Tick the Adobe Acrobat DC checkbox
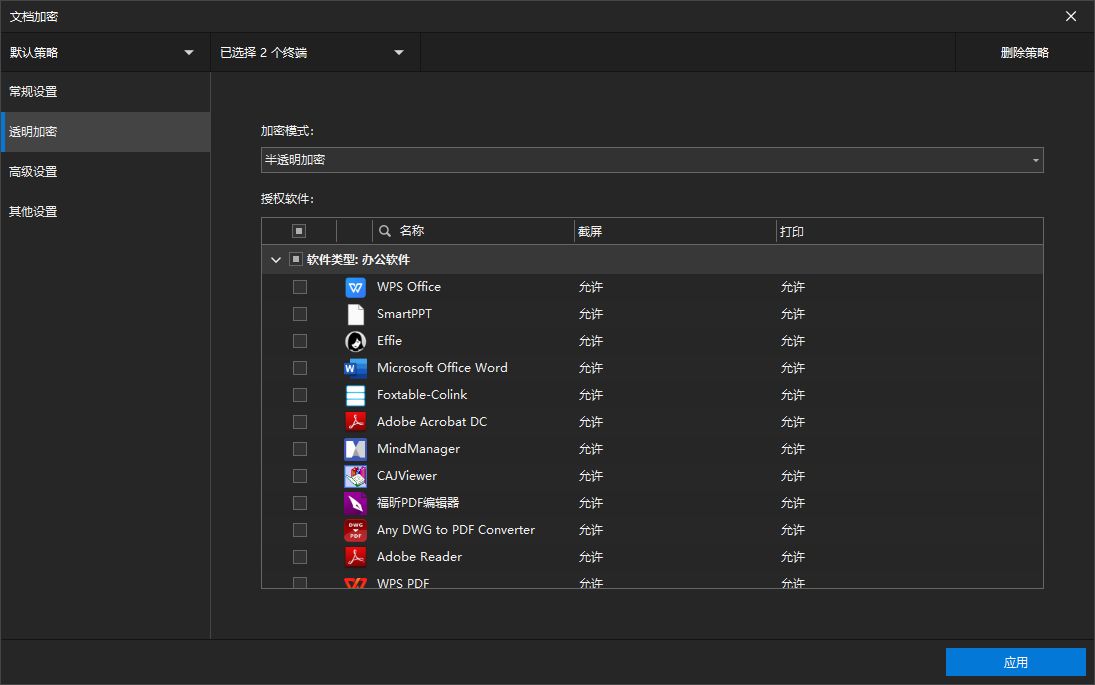This screenshot has width=1095, height=685. click(x=300, y=422)
